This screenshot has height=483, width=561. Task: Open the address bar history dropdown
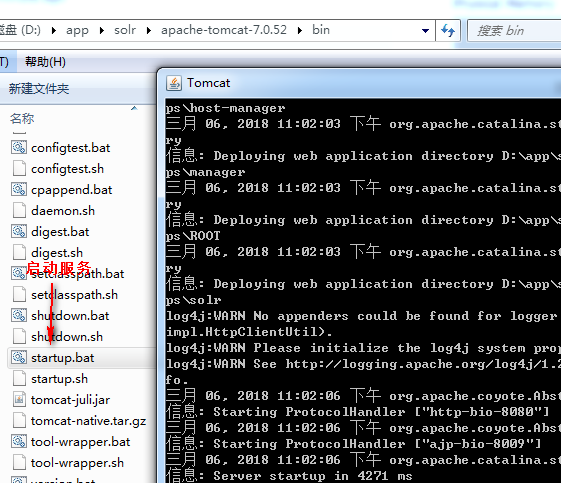pos(425,30)
